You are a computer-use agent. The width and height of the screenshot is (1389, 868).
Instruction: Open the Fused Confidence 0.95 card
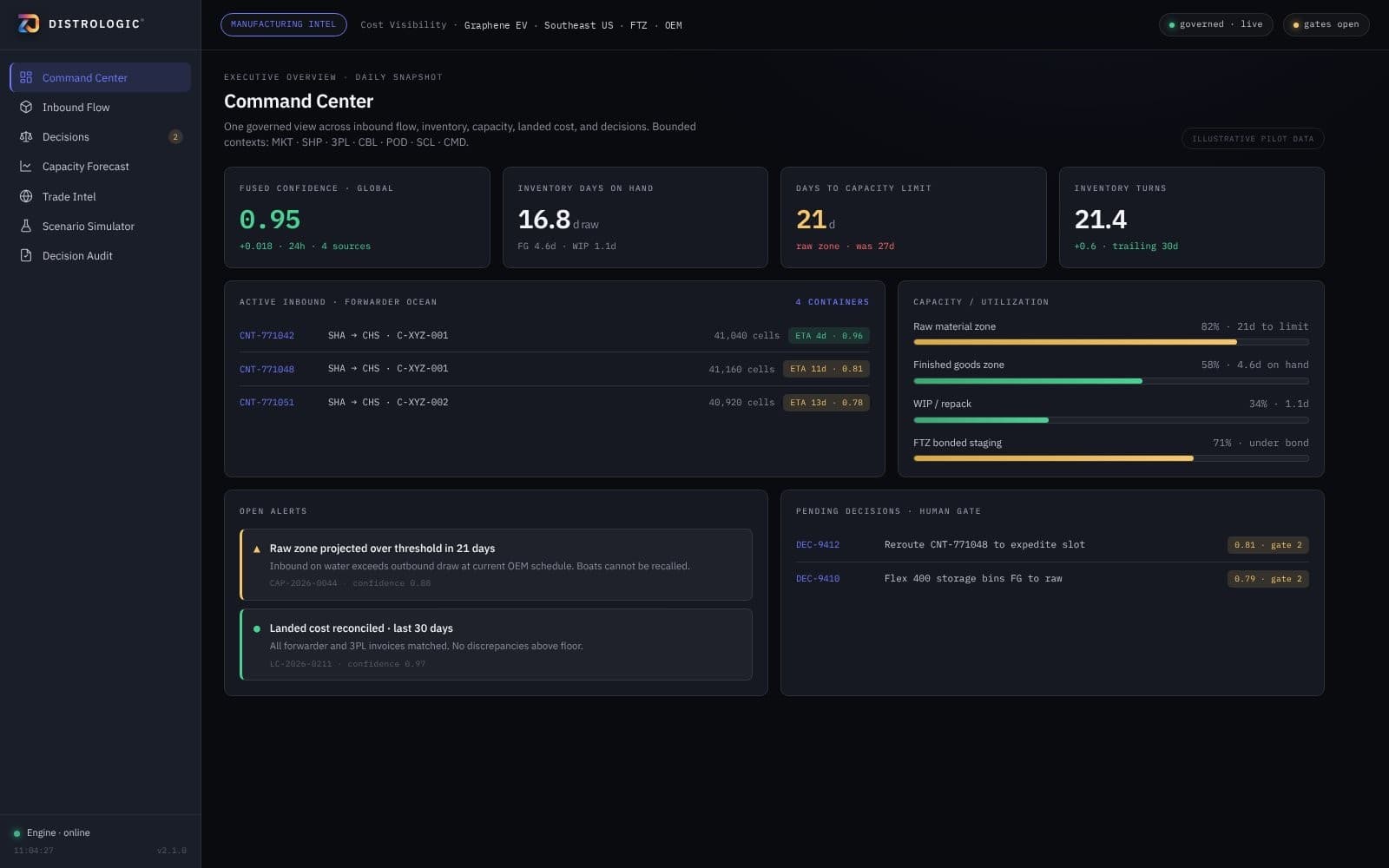[x=357, y=217]
